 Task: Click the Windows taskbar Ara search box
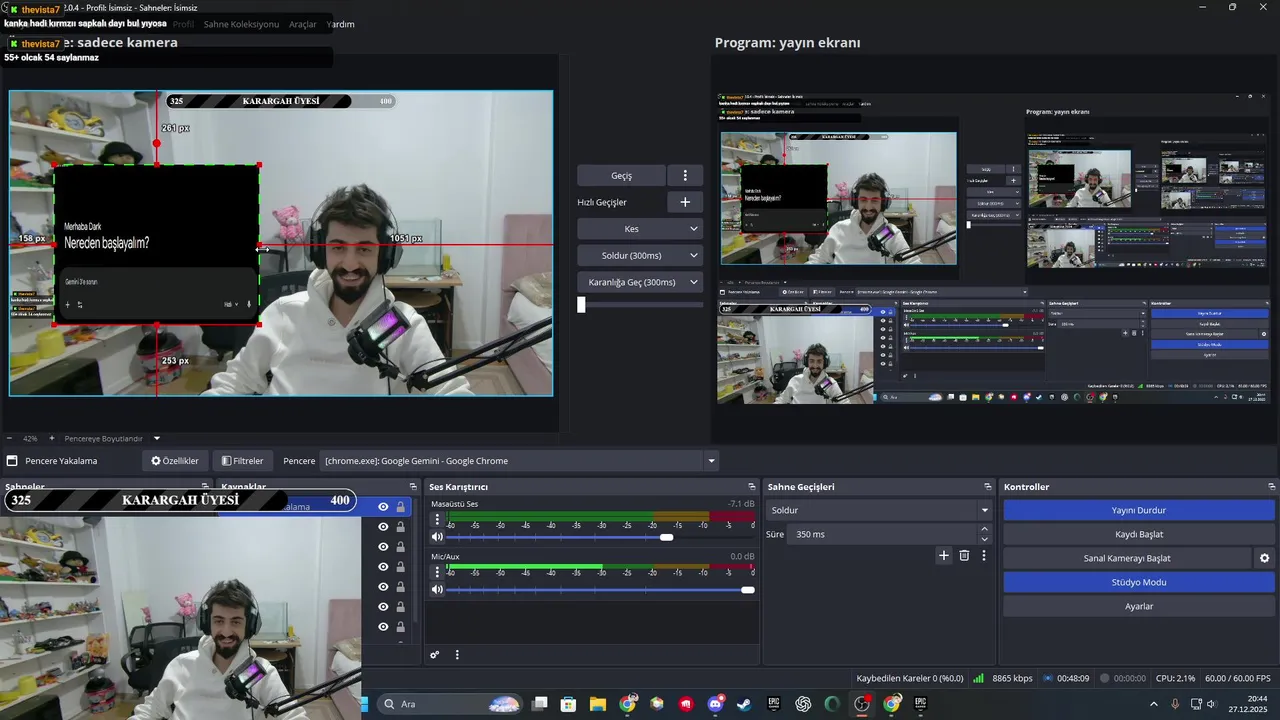(451, 704)
